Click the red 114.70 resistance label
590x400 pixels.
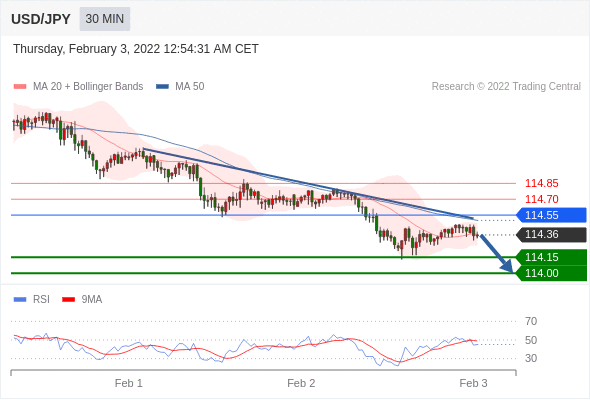541,199
